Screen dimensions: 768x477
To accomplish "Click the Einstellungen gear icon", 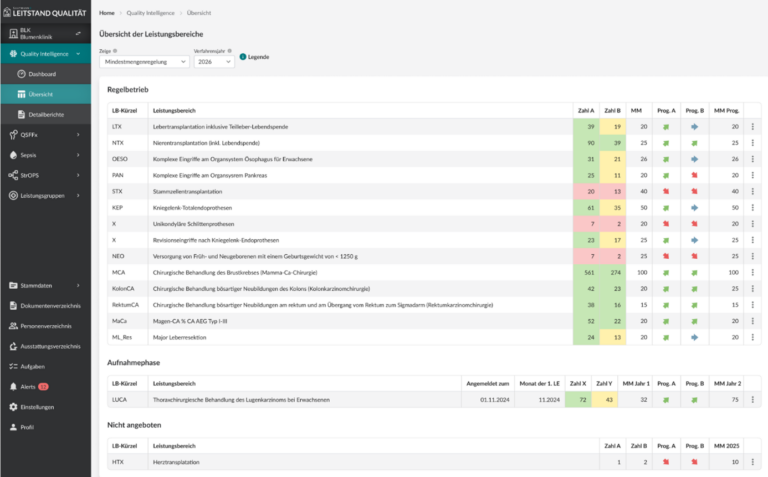I will point(13,407).
